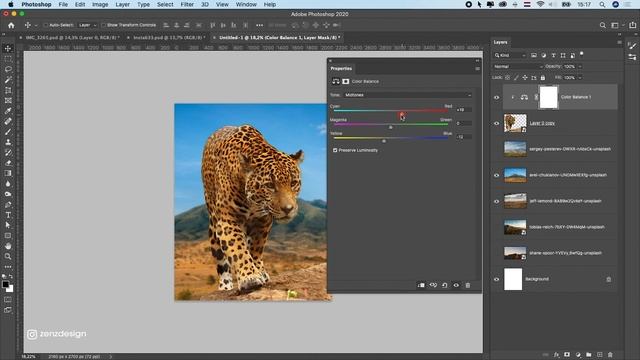Add a layer mask from Layers footer
This screenshot has width=640, height=360.
click(567, 355)
